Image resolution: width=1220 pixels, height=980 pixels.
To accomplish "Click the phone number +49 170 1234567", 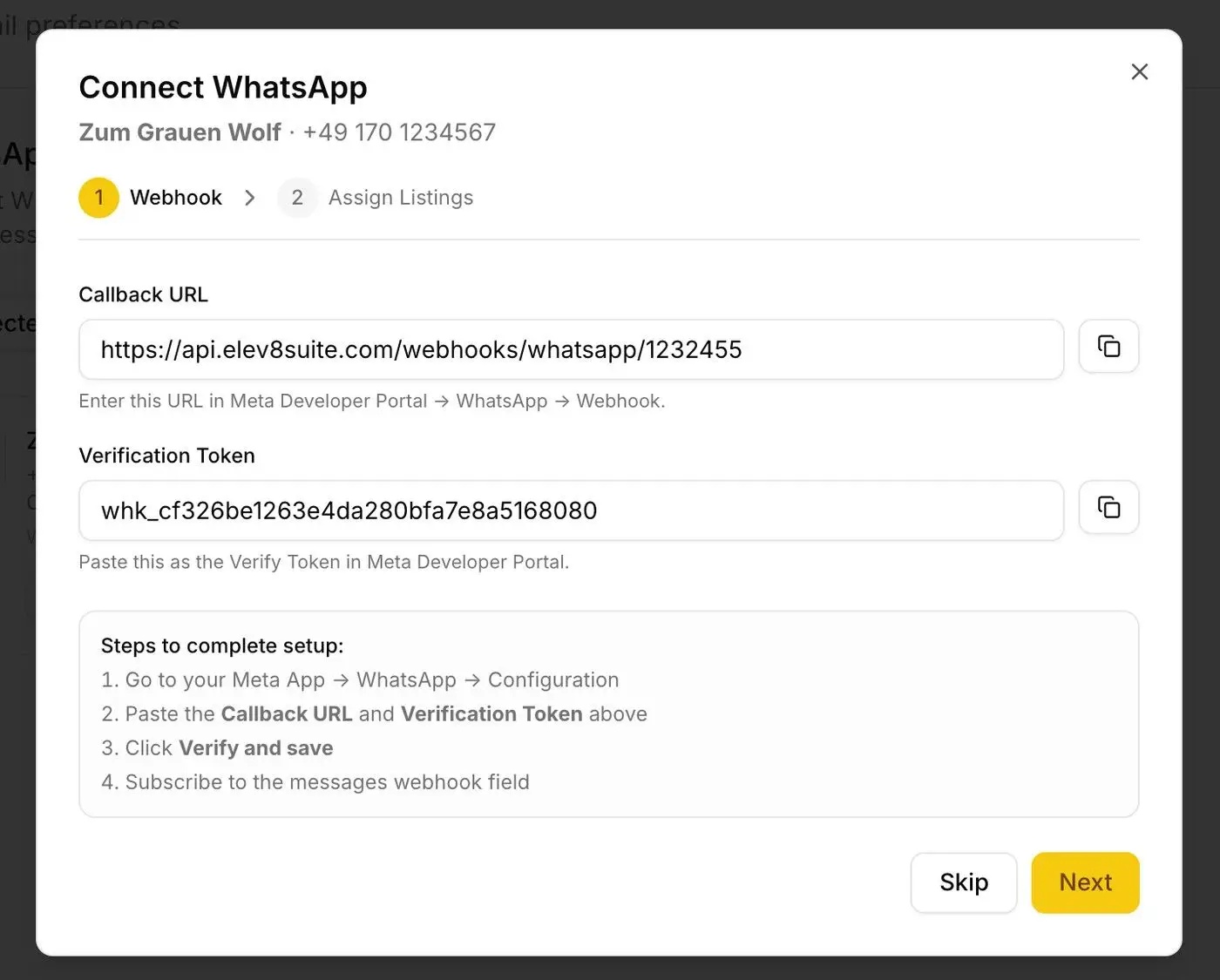I will [x=399, y=132].
